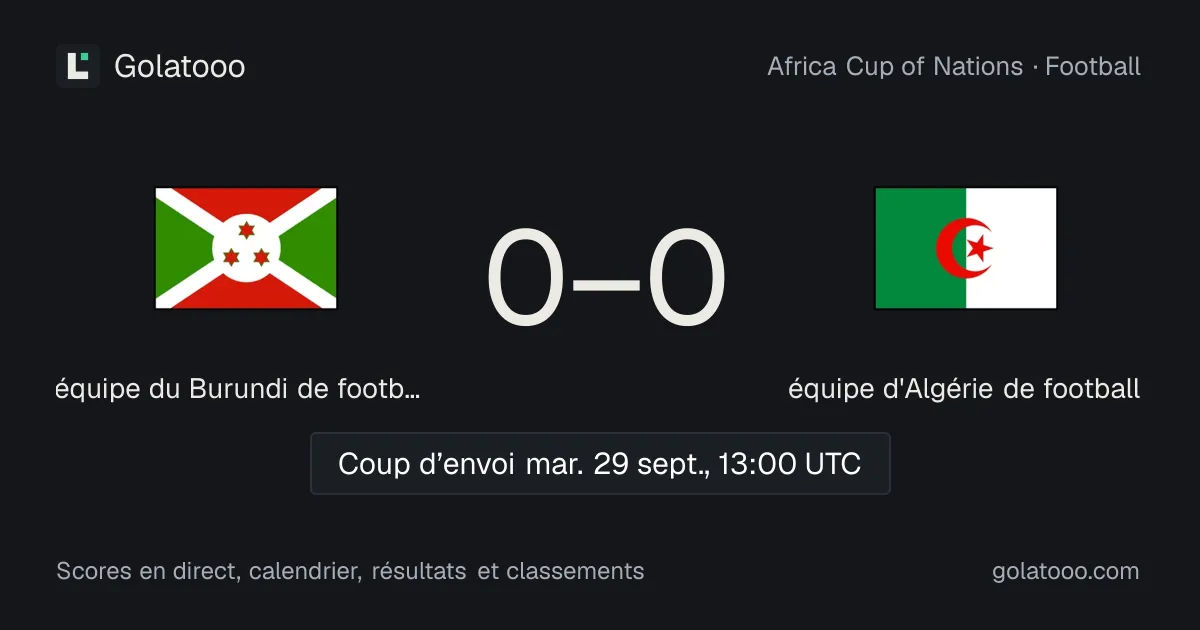Select the Football sport label
The image size is (1200, 630).
pyautogui.click(x=1093, y=67)
